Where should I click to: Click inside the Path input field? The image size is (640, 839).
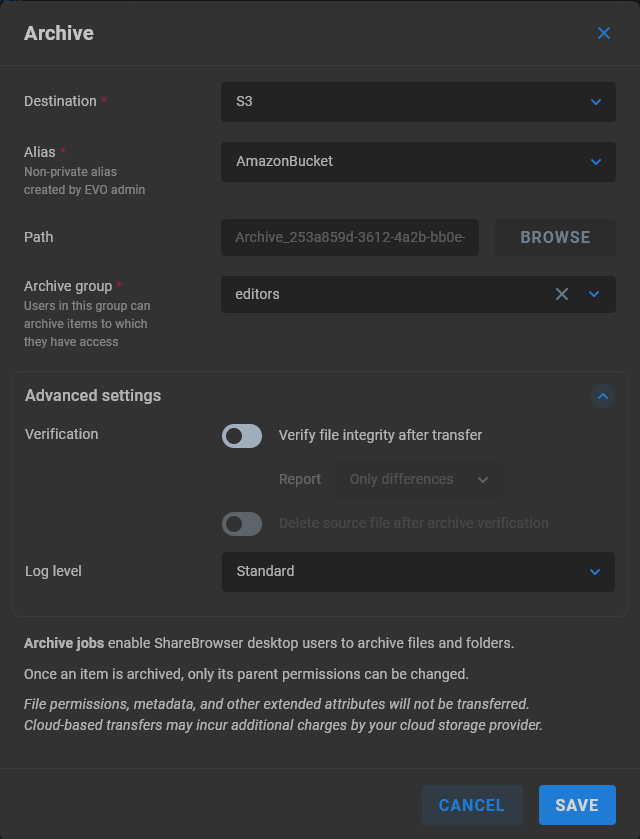[349, 237]
